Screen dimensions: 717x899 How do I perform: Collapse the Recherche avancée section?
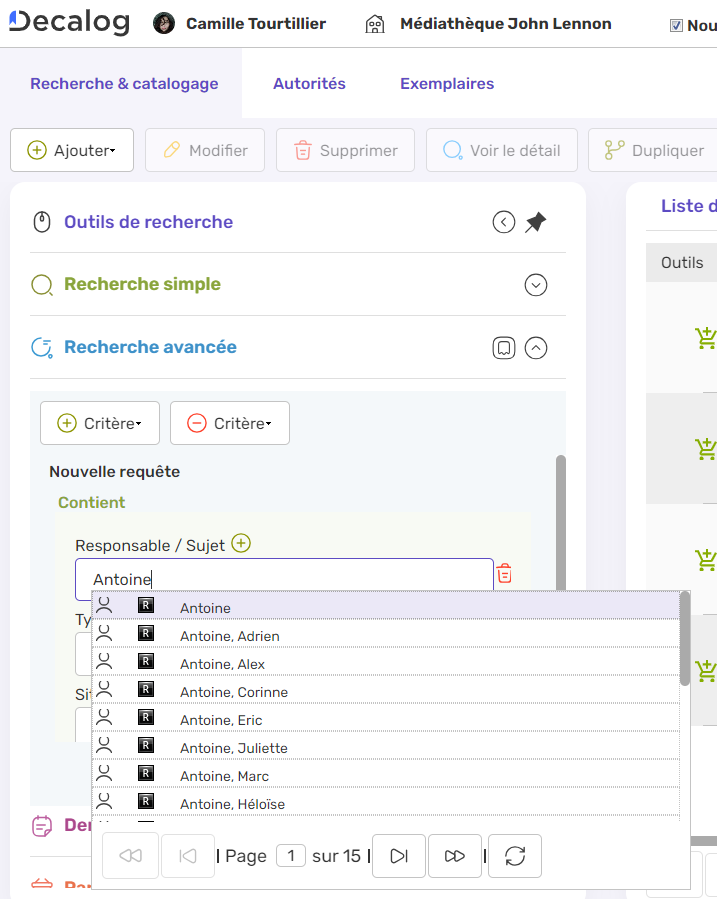[x=536, y=348]
